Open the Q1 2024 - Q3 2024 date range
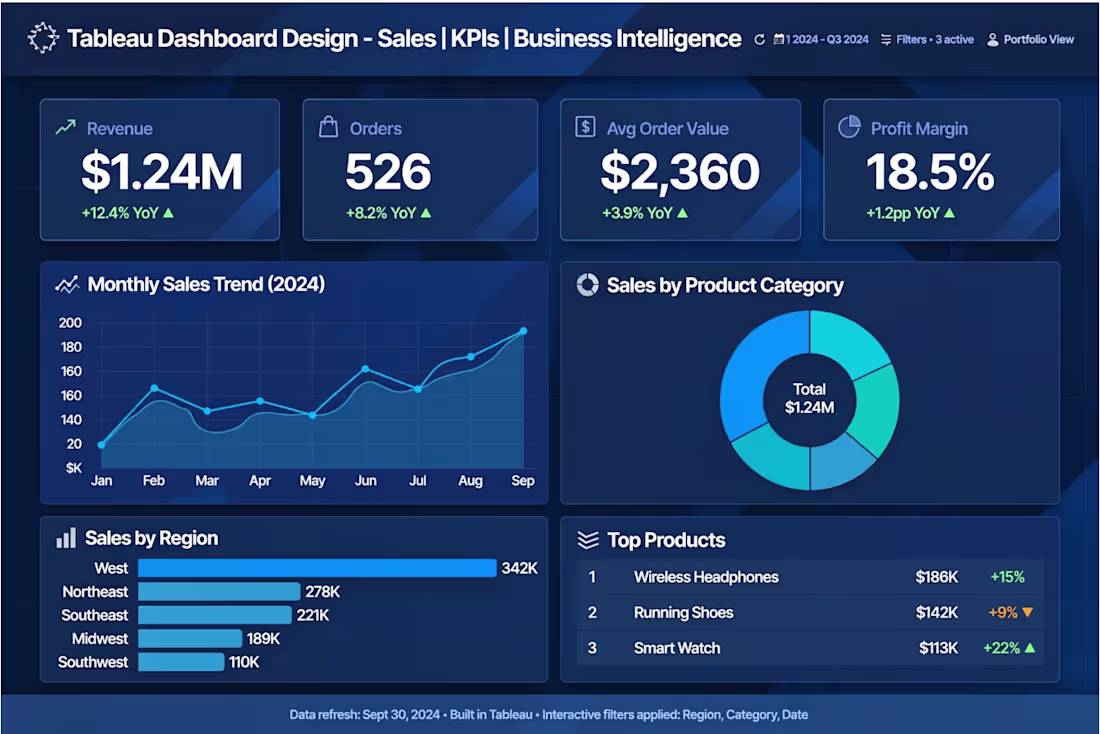 (x=821, y=40)
